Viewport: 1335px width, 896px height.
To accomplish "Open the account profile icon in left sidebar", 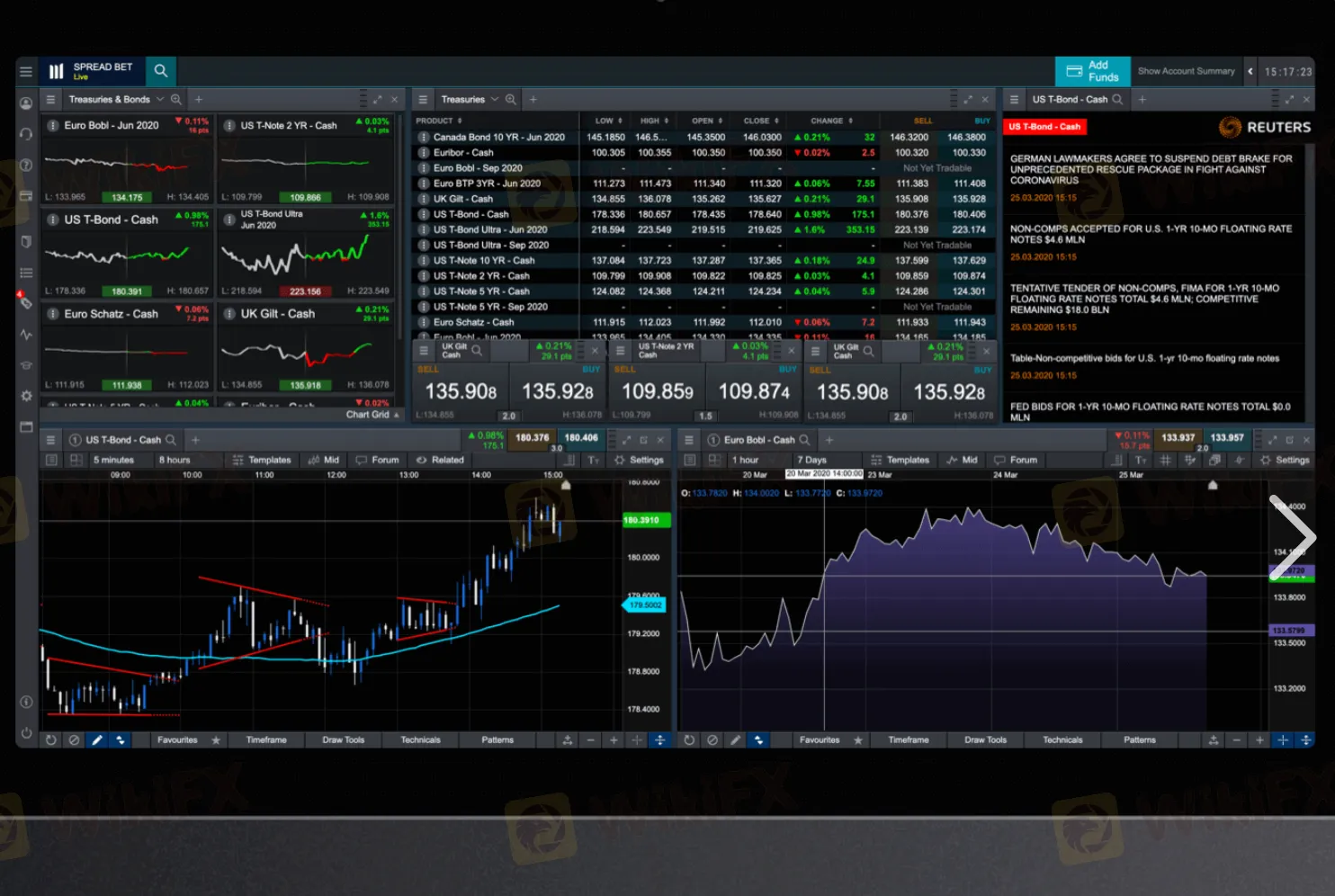I will click(x=26, y=103).
